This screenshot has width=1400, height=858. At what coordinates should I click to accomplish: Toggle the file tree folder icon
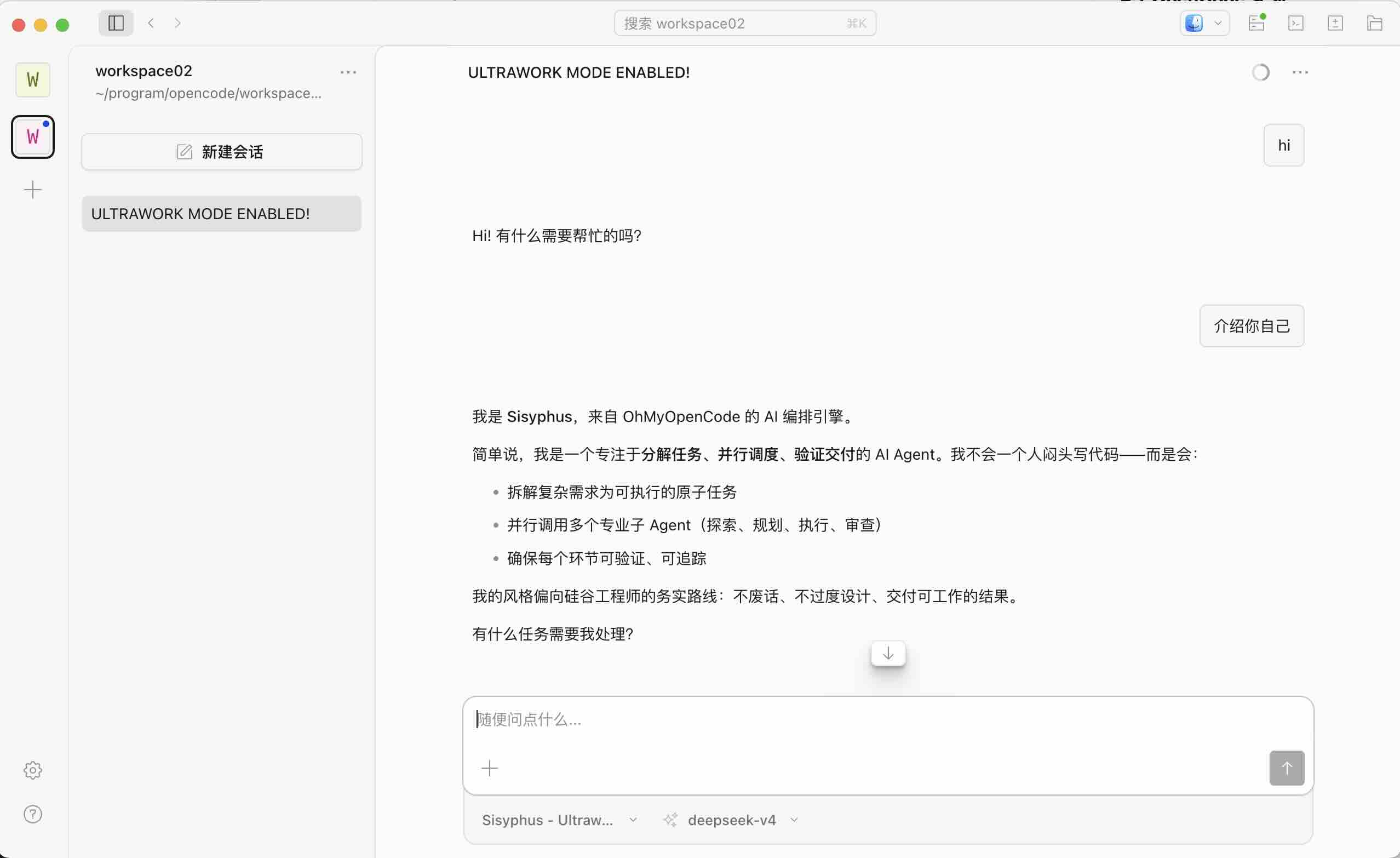pyautogui.click(x=1374, y=24)
